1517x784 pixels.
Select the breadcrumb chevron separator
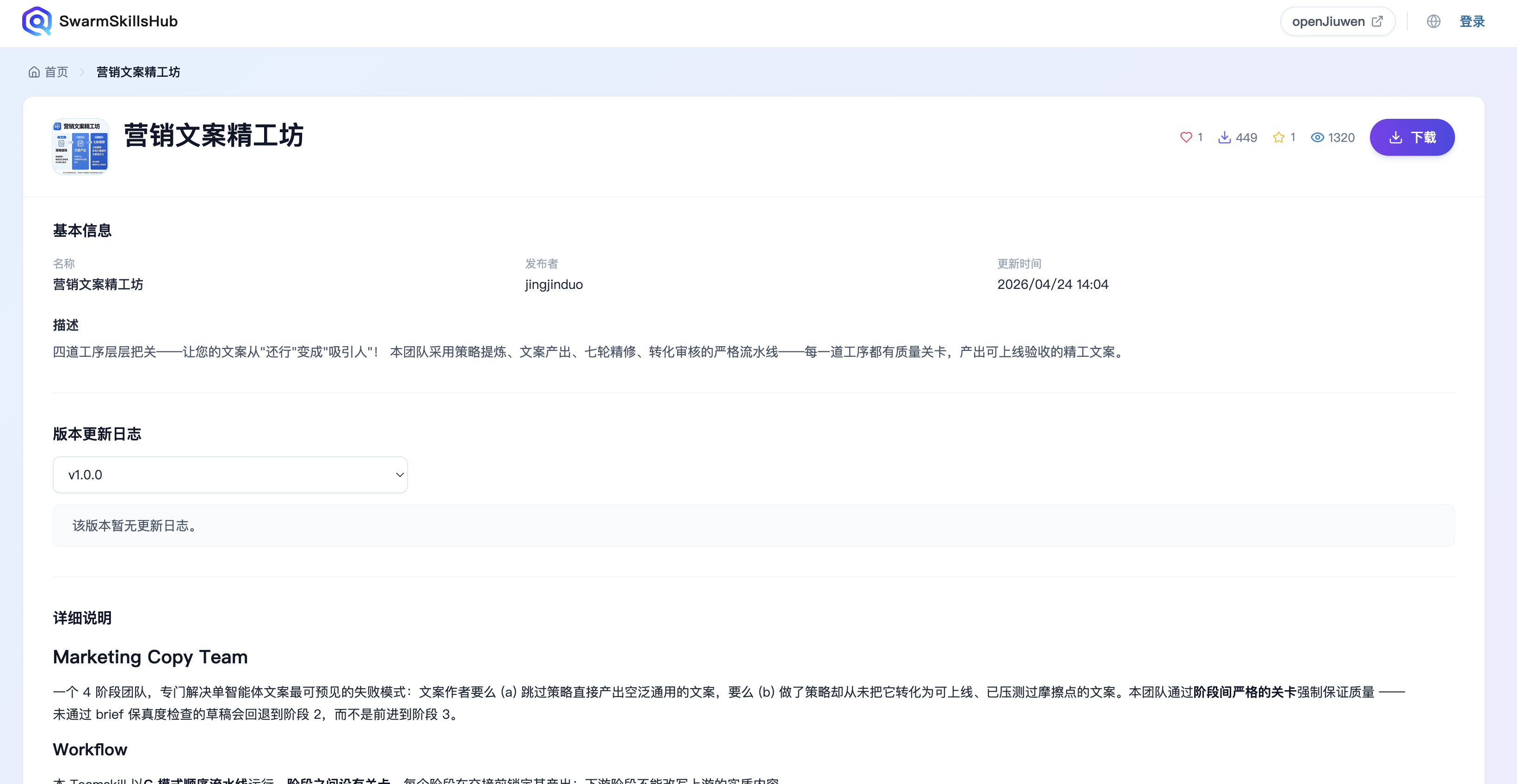82,72
